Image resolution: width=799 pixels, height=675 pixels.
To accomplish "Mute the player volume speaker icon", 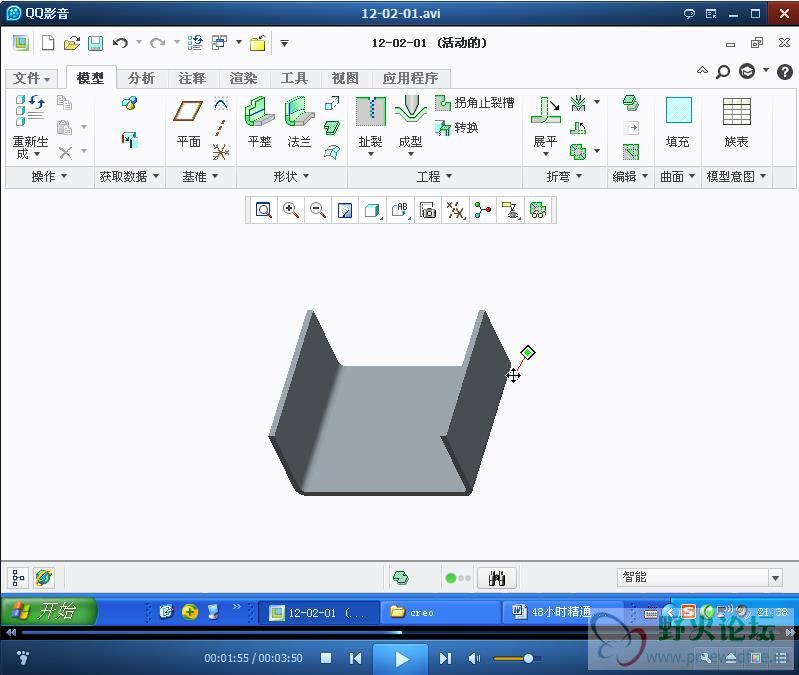I will coord(474,658).
